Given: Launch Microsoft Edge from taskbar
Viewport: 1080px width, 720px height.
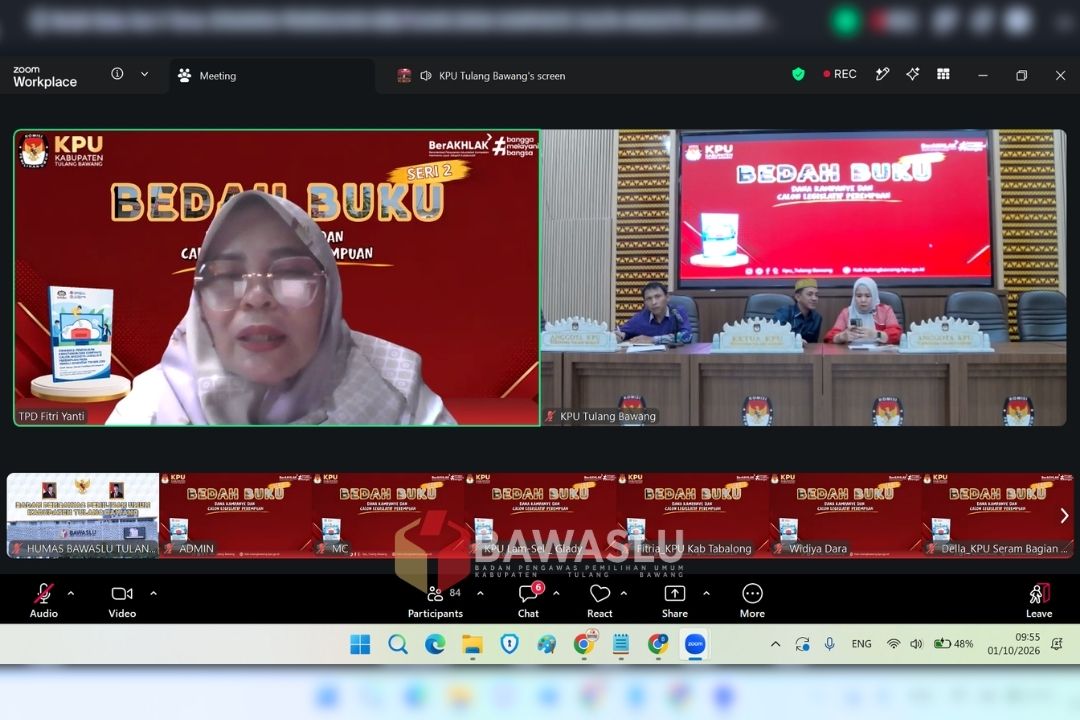Looking at the screenshot, I should click(x=435, y=644).
